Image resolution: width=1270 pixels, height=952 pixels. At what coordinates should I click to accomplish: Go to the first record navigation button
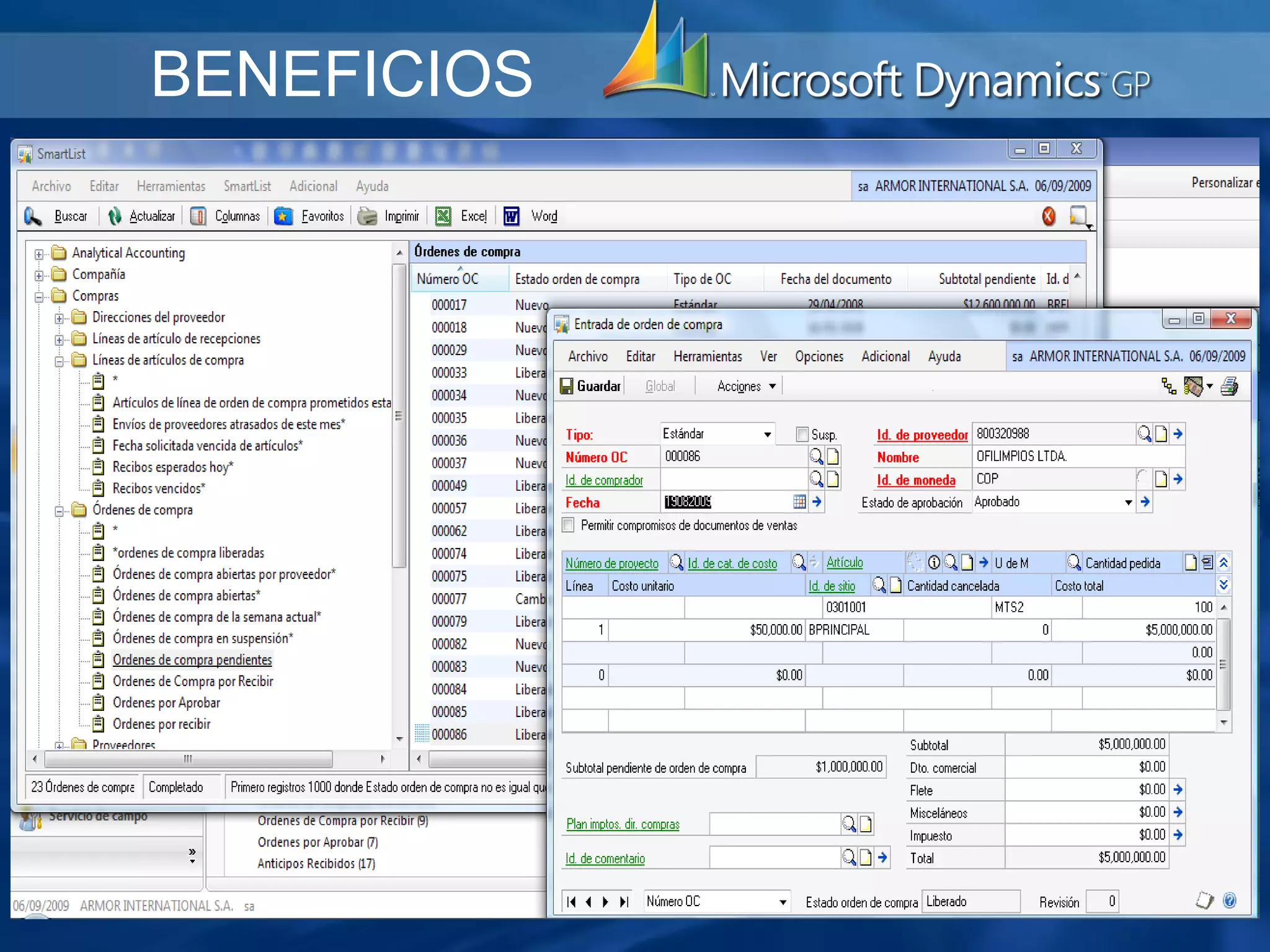point(571,902)
